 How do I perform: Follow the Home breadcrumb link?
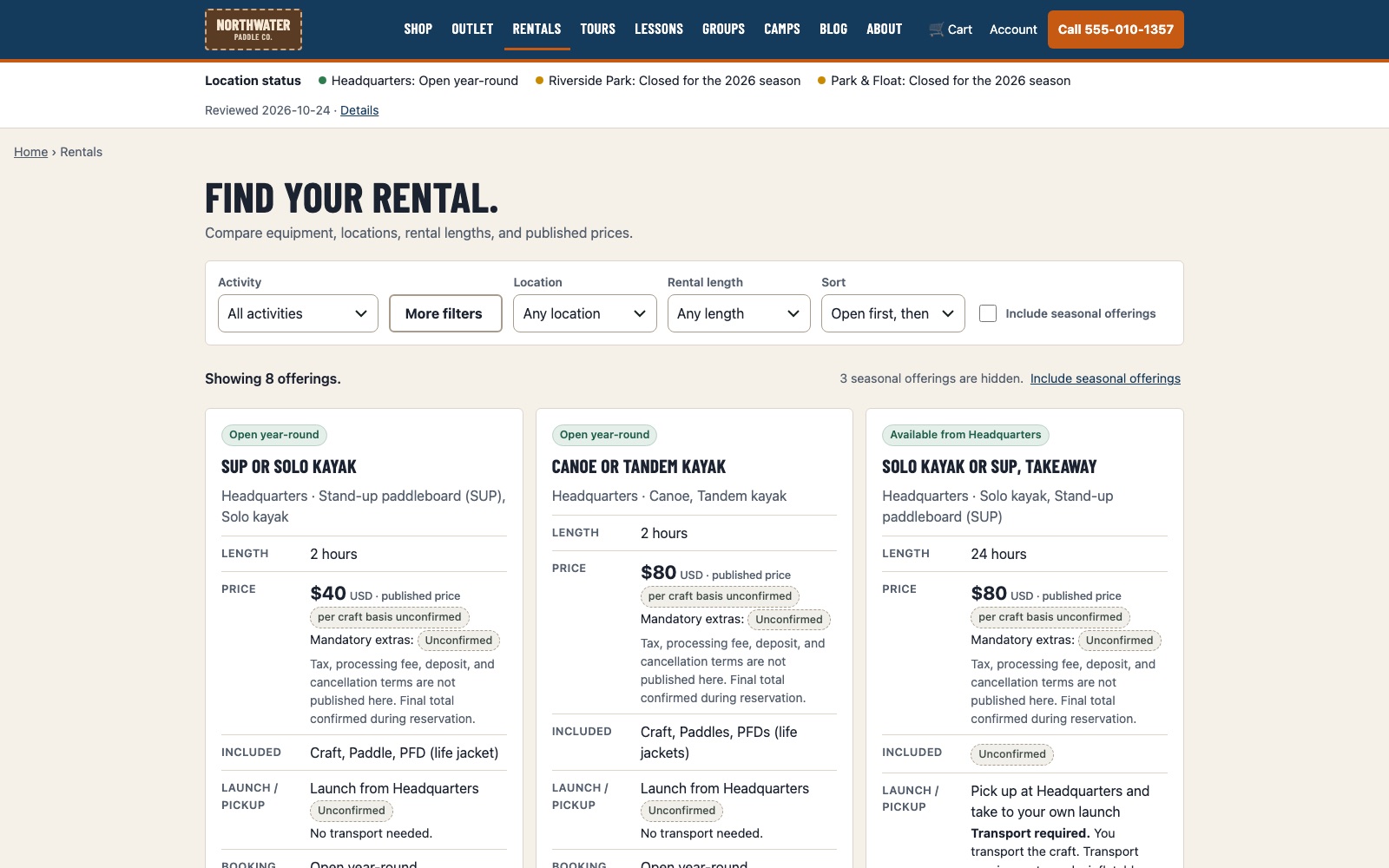point(30,152)
